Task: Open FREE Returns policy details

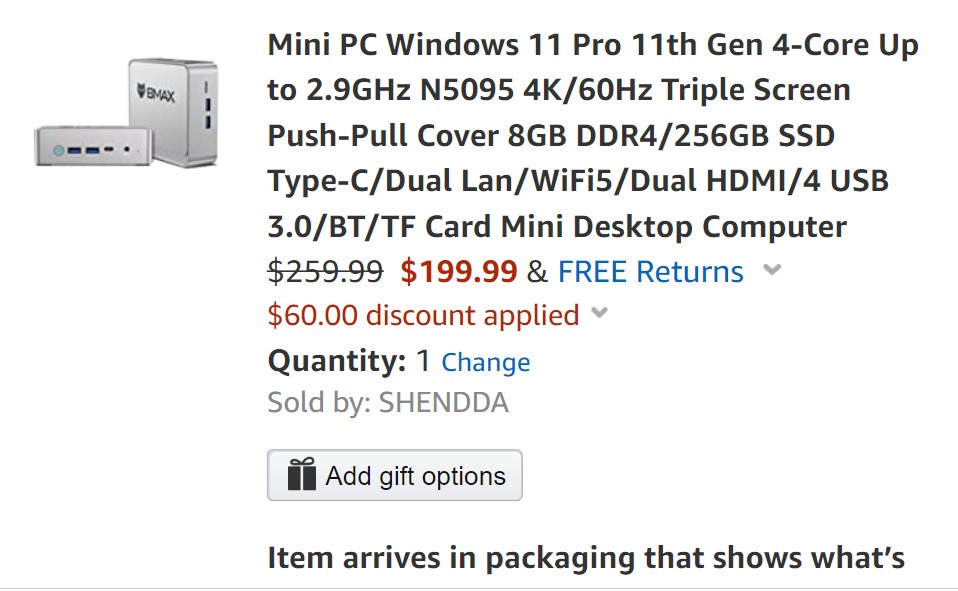Action: [x=651, y=271]
